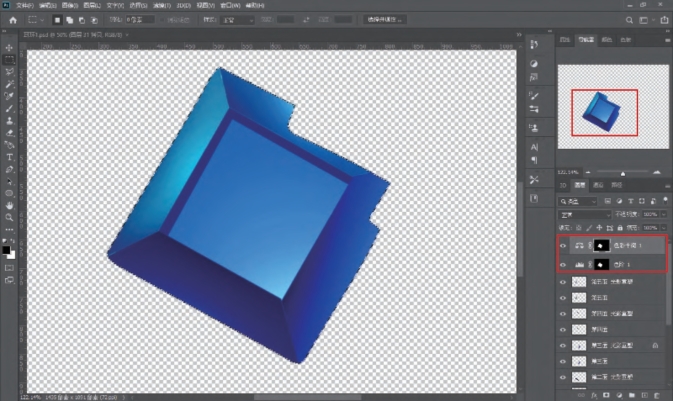Open the layer filter type dropdown
The height and width of the screenshot is (401, 673).
click(578, 201)
